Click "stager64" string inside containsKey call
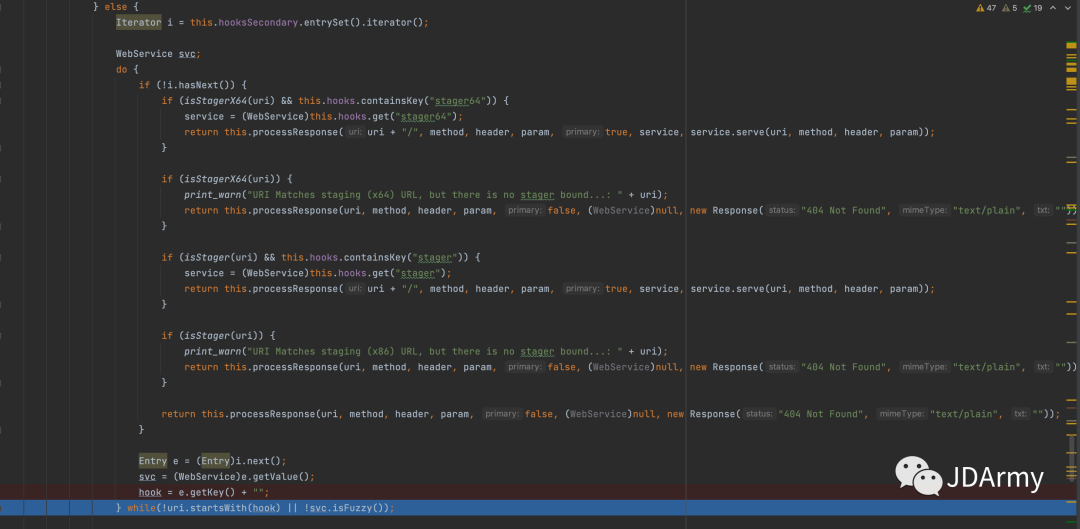Viewport: 1080px width, 529px height. (x=458, y=101)
